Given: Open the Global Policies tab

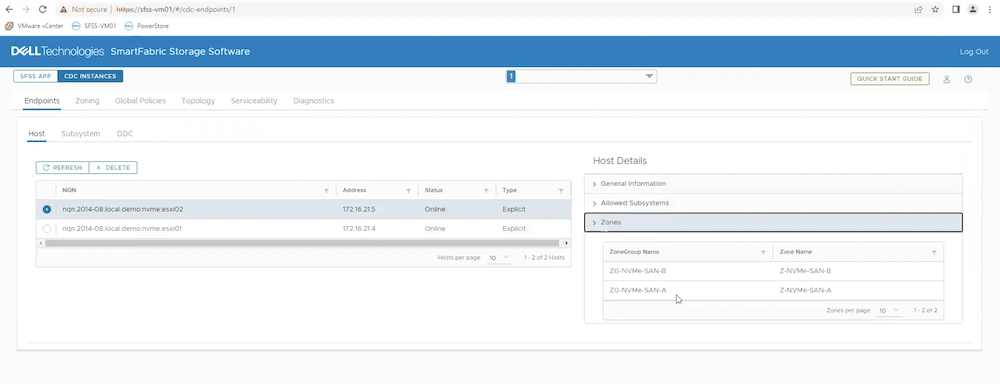Looking at the screenshot, I should click(140, 101).
